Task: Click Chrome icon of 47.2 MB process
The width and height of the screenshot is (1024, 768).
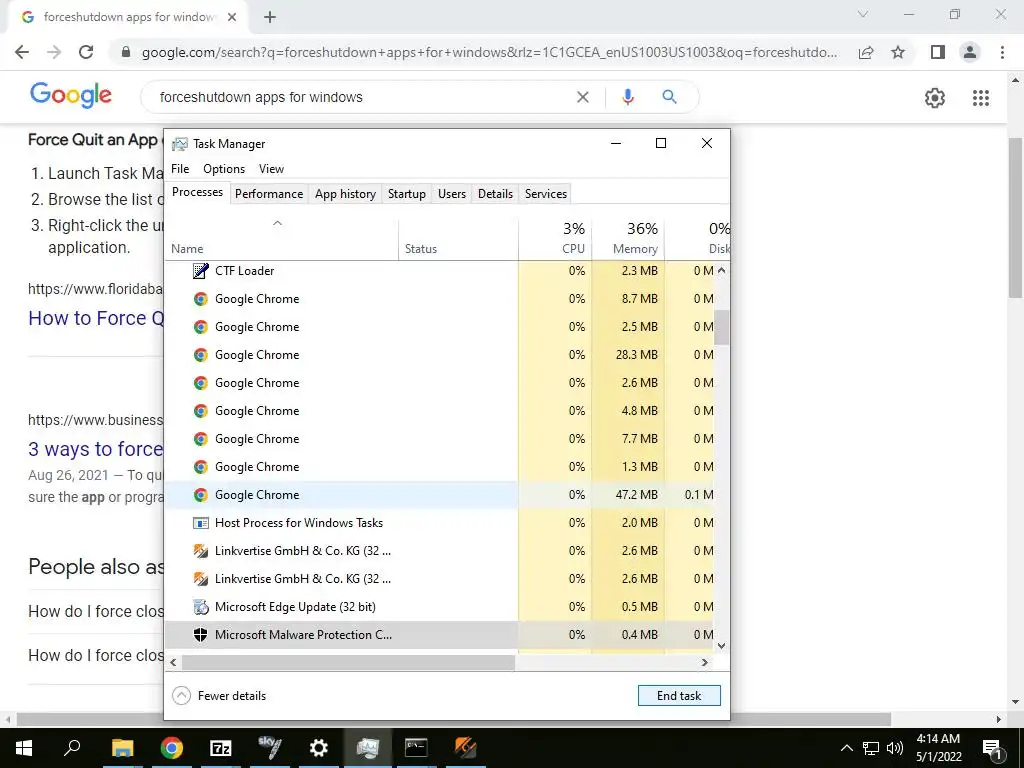Action: [200, 495]
